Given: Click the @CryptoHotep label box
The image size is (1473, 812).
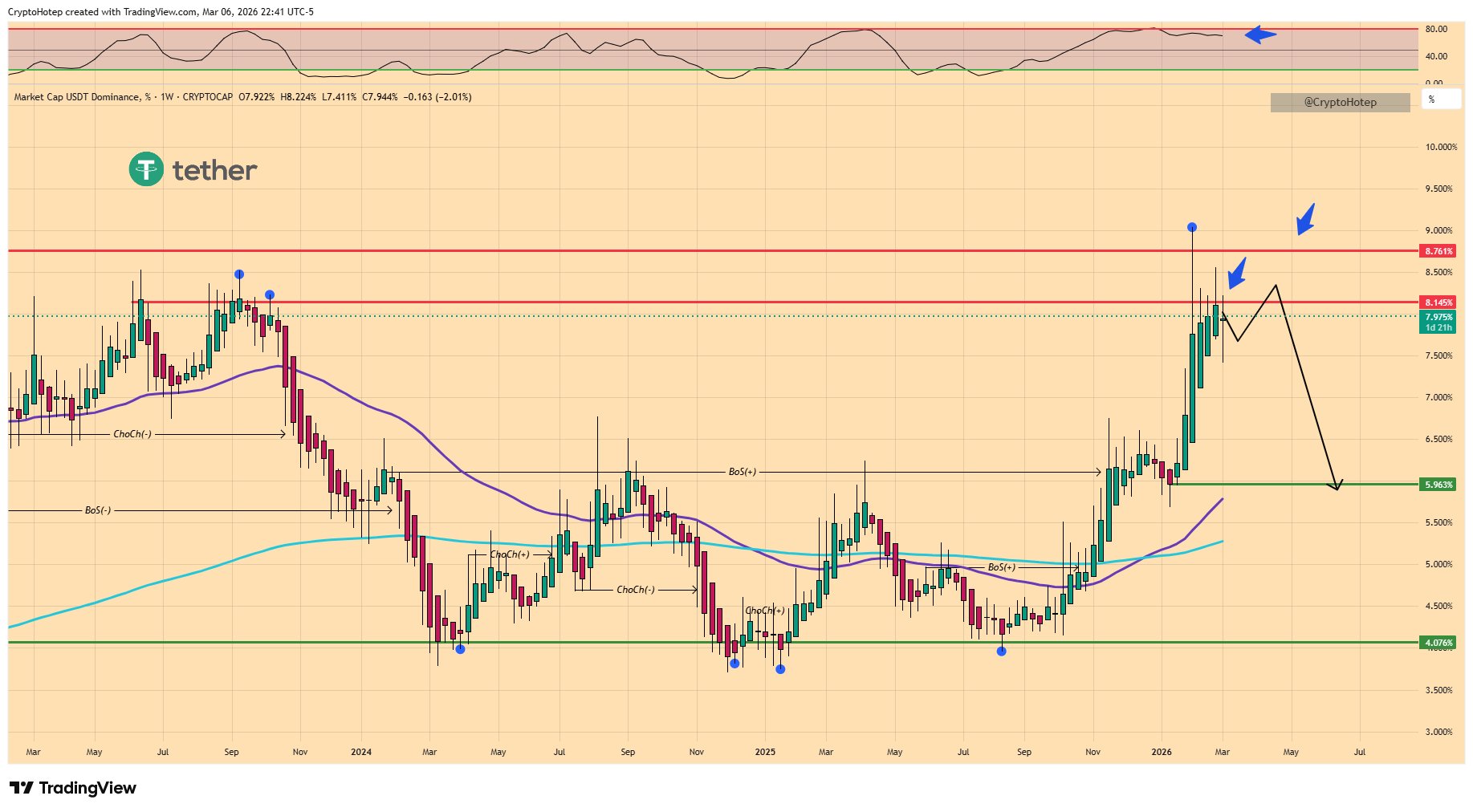Looking at the screenshot, I should (1340, 102).
